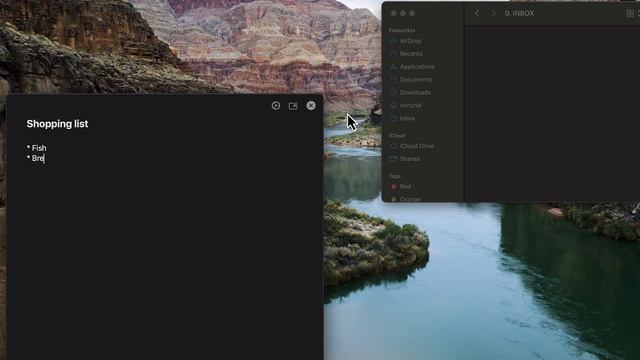Open Downloads in the Finder sidebar

coord(415,93)
